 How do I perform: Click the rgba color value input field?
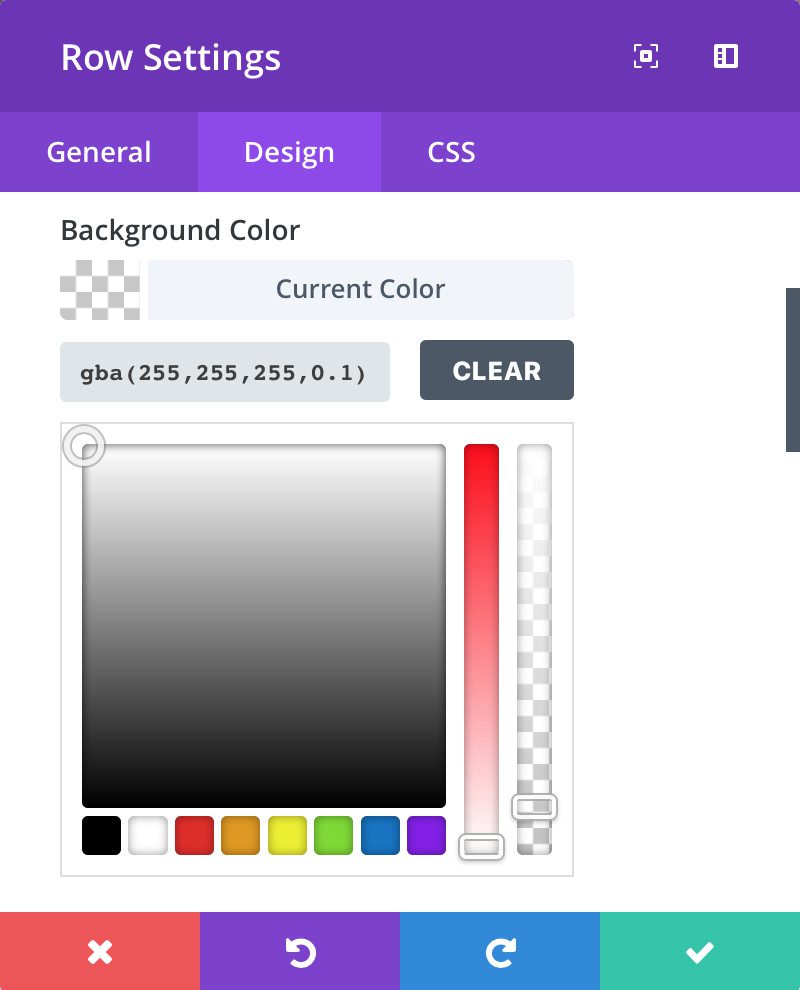(x=225, y=371)
